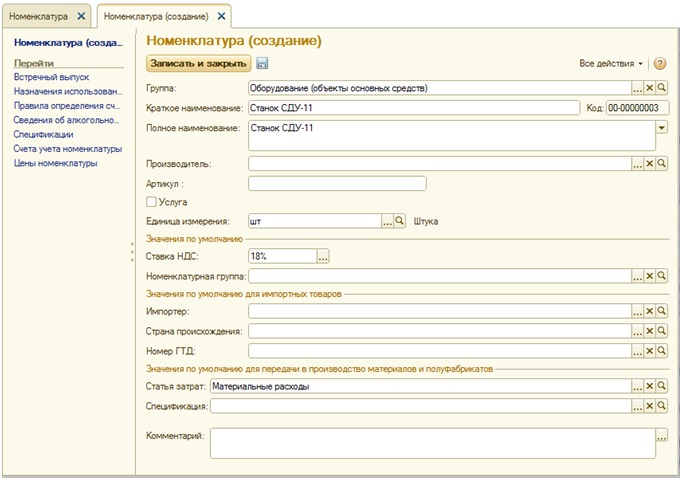This screenshot has height=480, width=682.
Task: Open Группа value with magnifier icon
Action: [661, 88]
